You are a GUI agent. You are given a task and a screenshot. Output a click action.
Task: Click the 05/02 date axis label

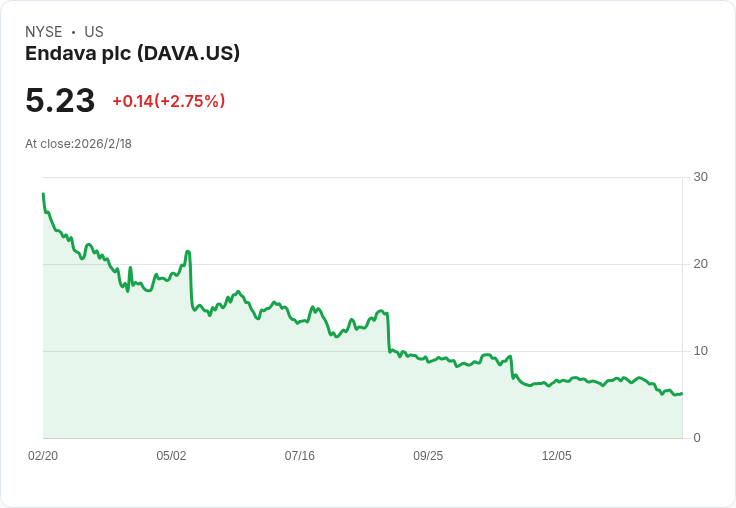[171, 455]
